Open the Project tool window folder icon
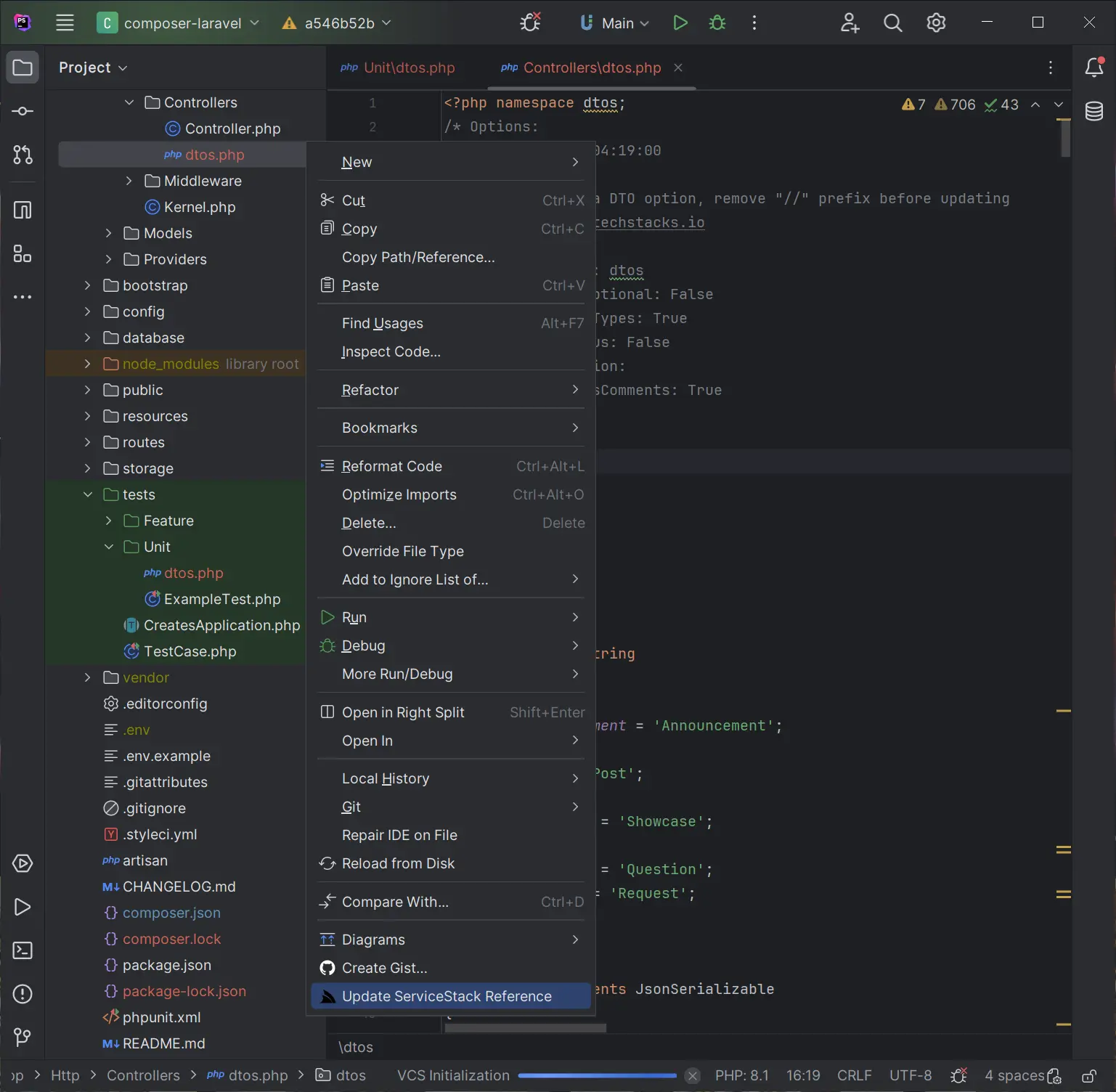1116x1092 pixels. point(23,68)
